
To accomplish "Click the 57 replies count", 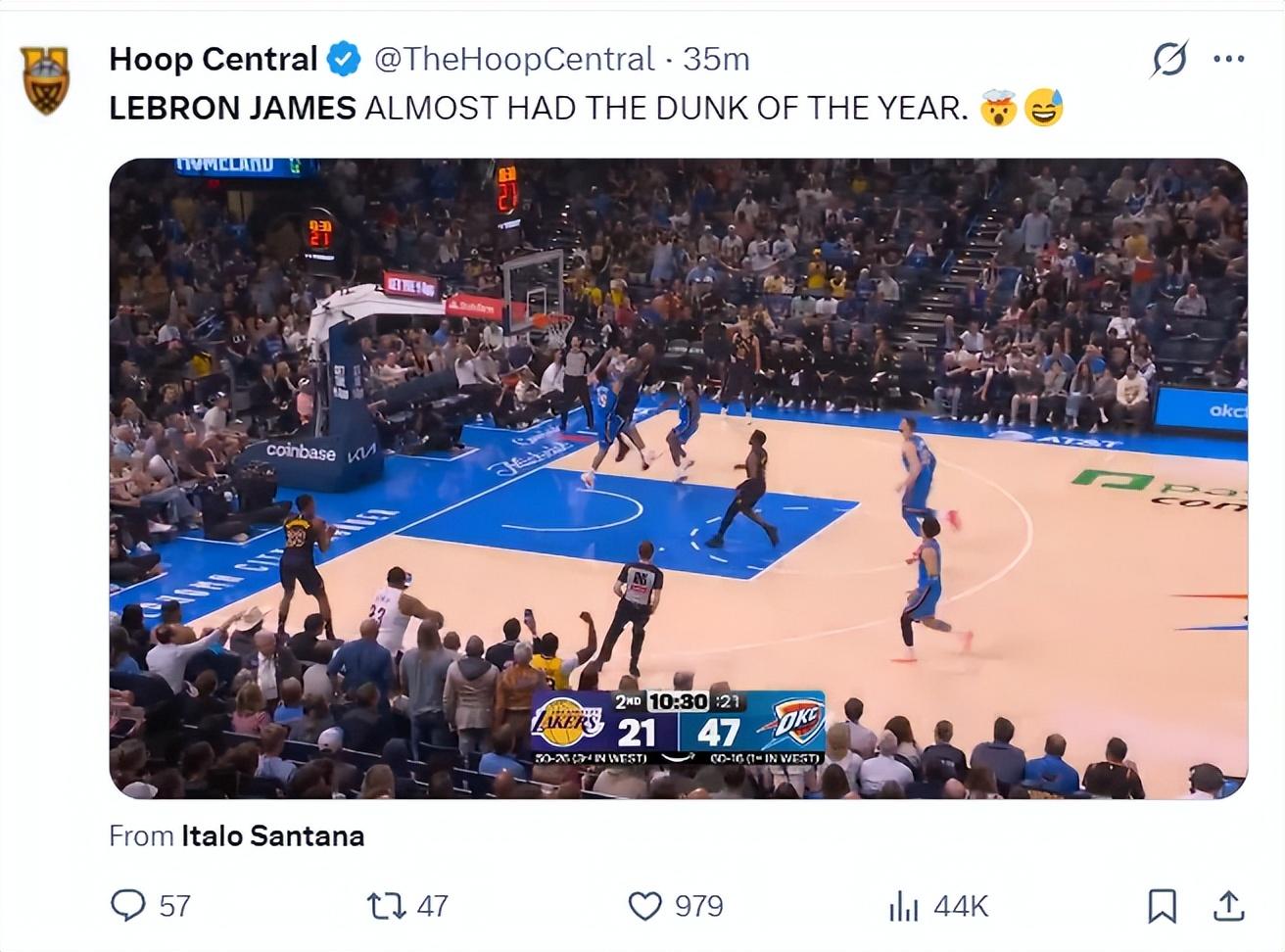I will tap(174, 906).
